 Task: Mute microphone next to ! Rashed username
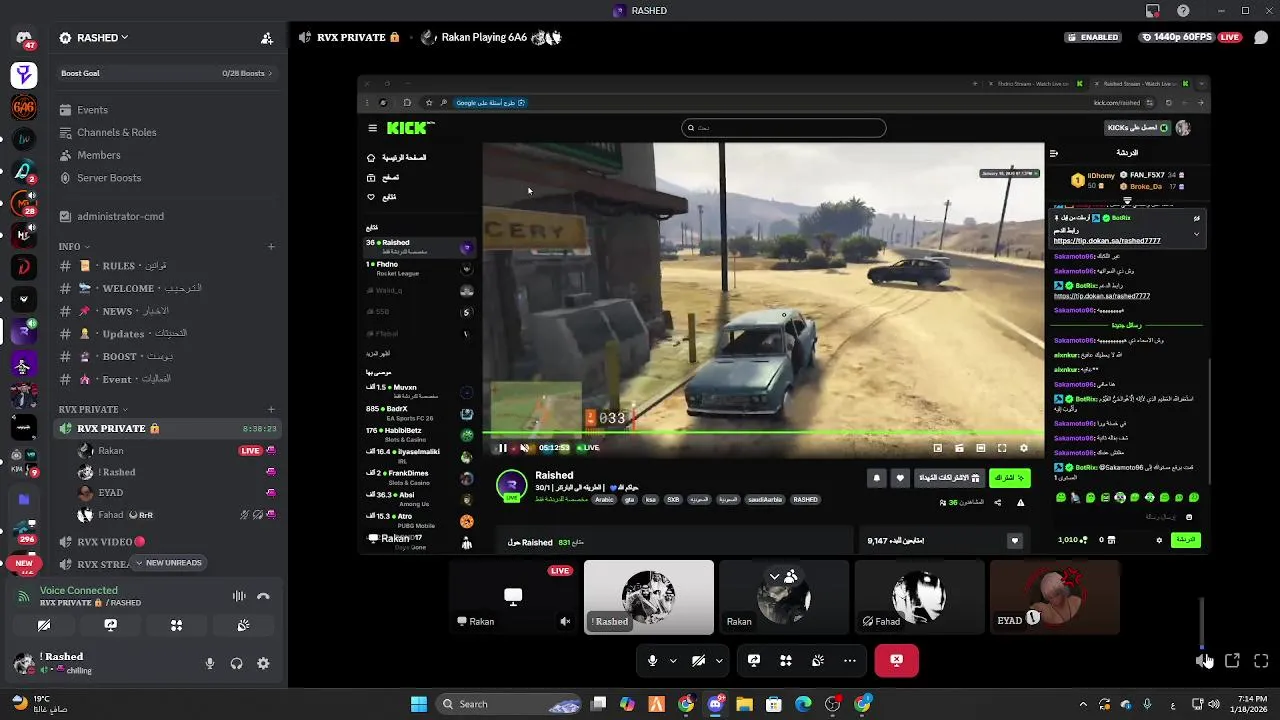tap(210, 663)
